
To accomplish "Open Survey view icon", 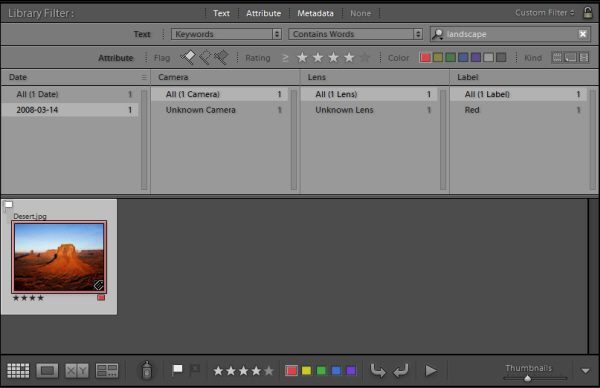I will [107, 370].
